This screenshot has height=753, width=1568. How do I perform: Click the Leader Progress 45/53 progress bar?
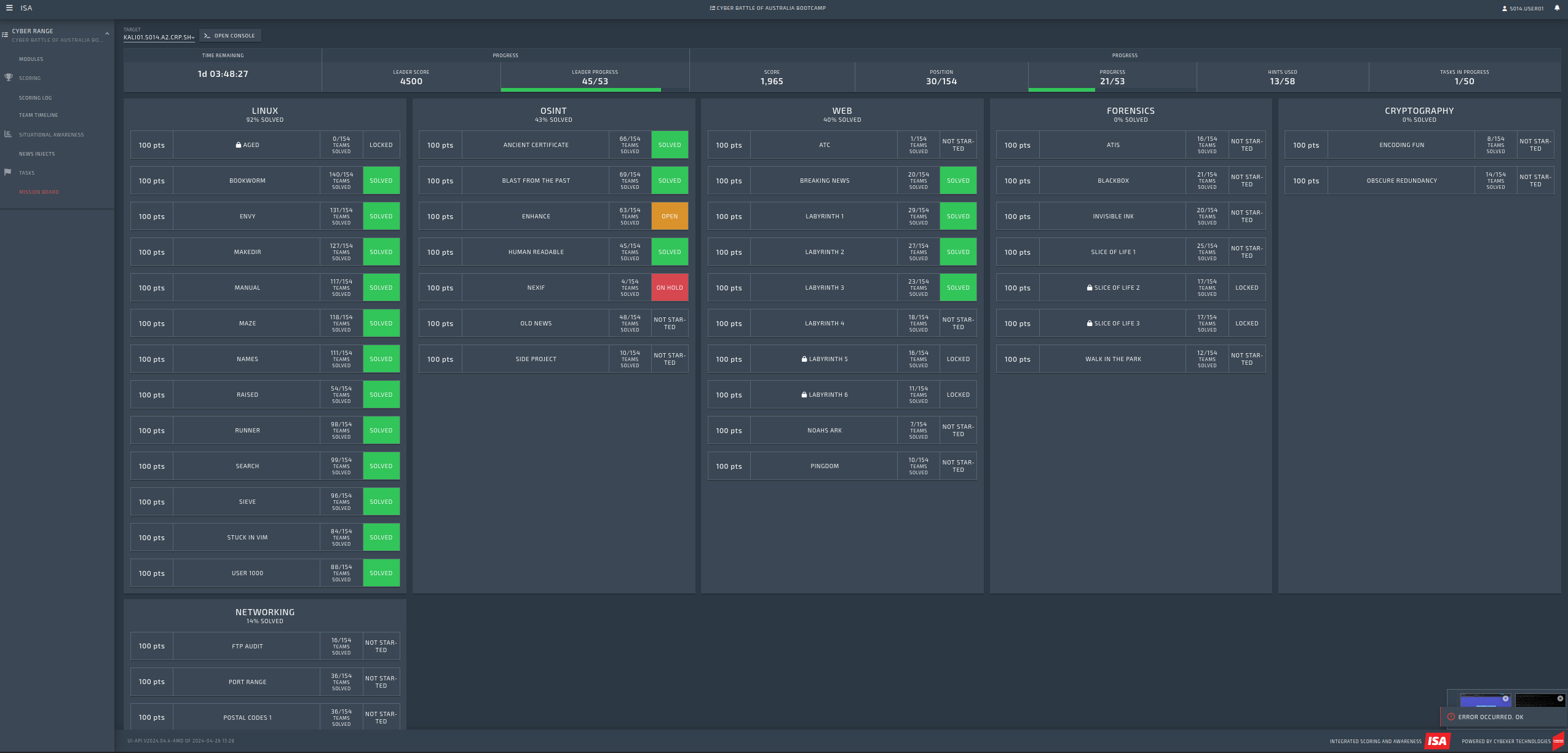point(595,90)
